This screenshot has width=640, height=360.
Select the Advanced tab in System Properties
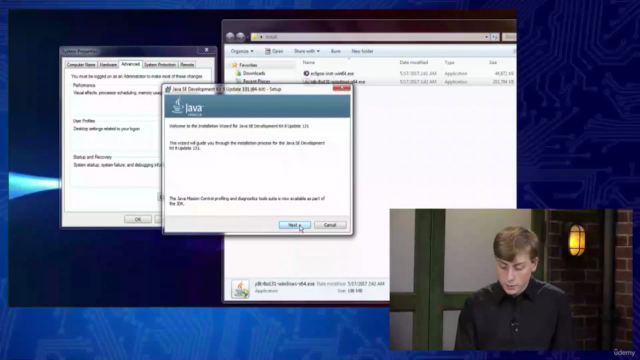[130, 64]
